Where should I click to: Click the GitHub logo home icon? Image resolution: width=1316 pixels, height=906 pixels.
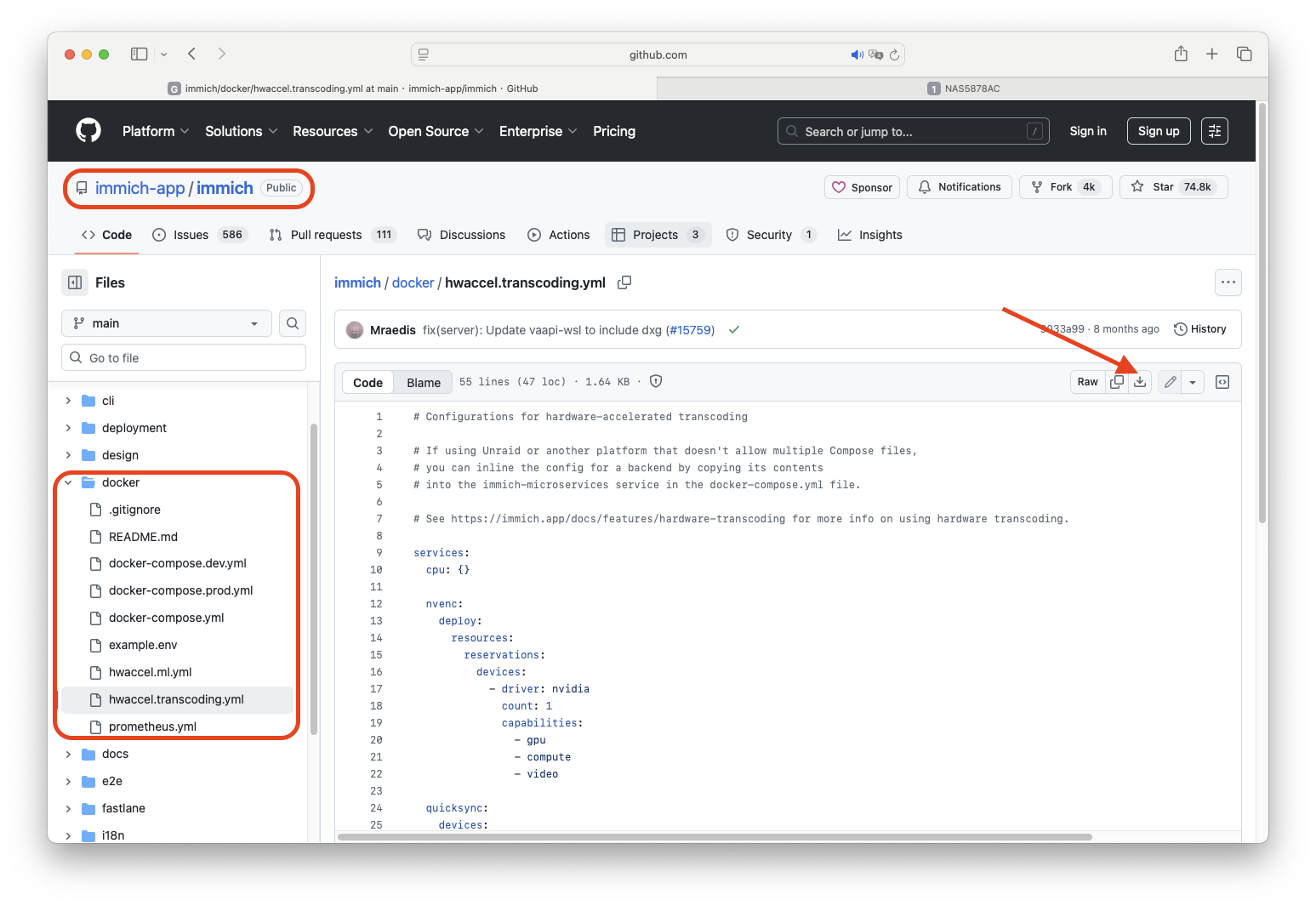tap(88, 131)
